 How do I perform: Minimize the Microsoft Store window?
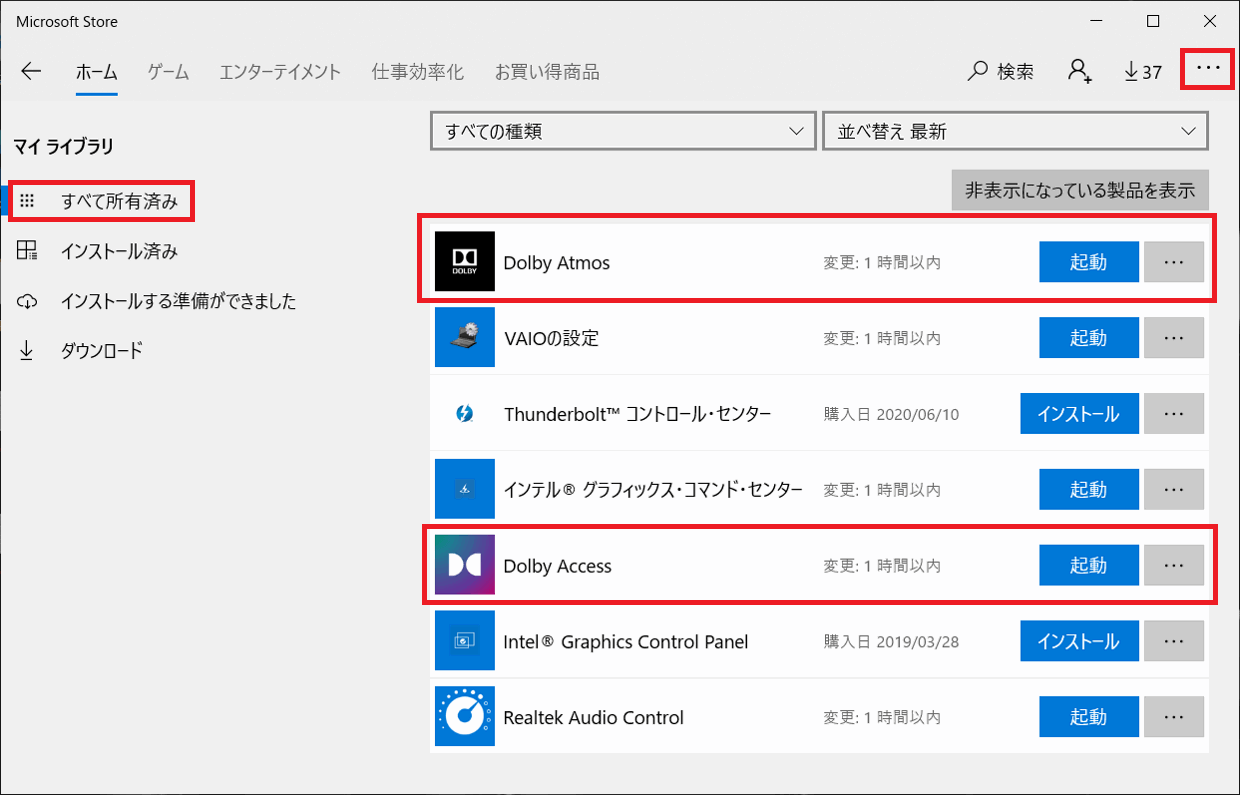pos(1096,21)
